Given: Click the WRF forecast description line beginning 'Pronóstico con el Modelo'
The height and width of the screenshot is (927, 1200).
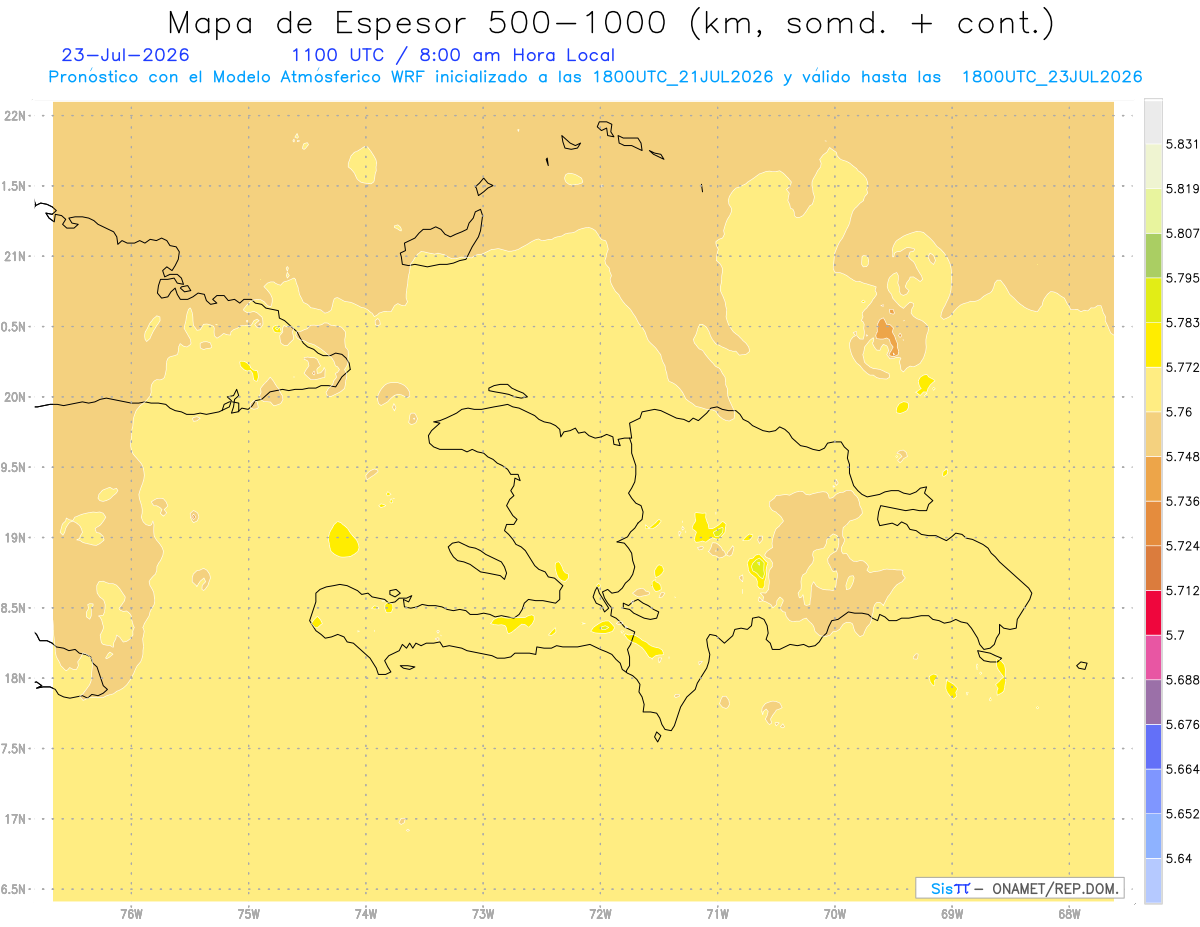Looking at the screenshot, I should coord(595,77).
